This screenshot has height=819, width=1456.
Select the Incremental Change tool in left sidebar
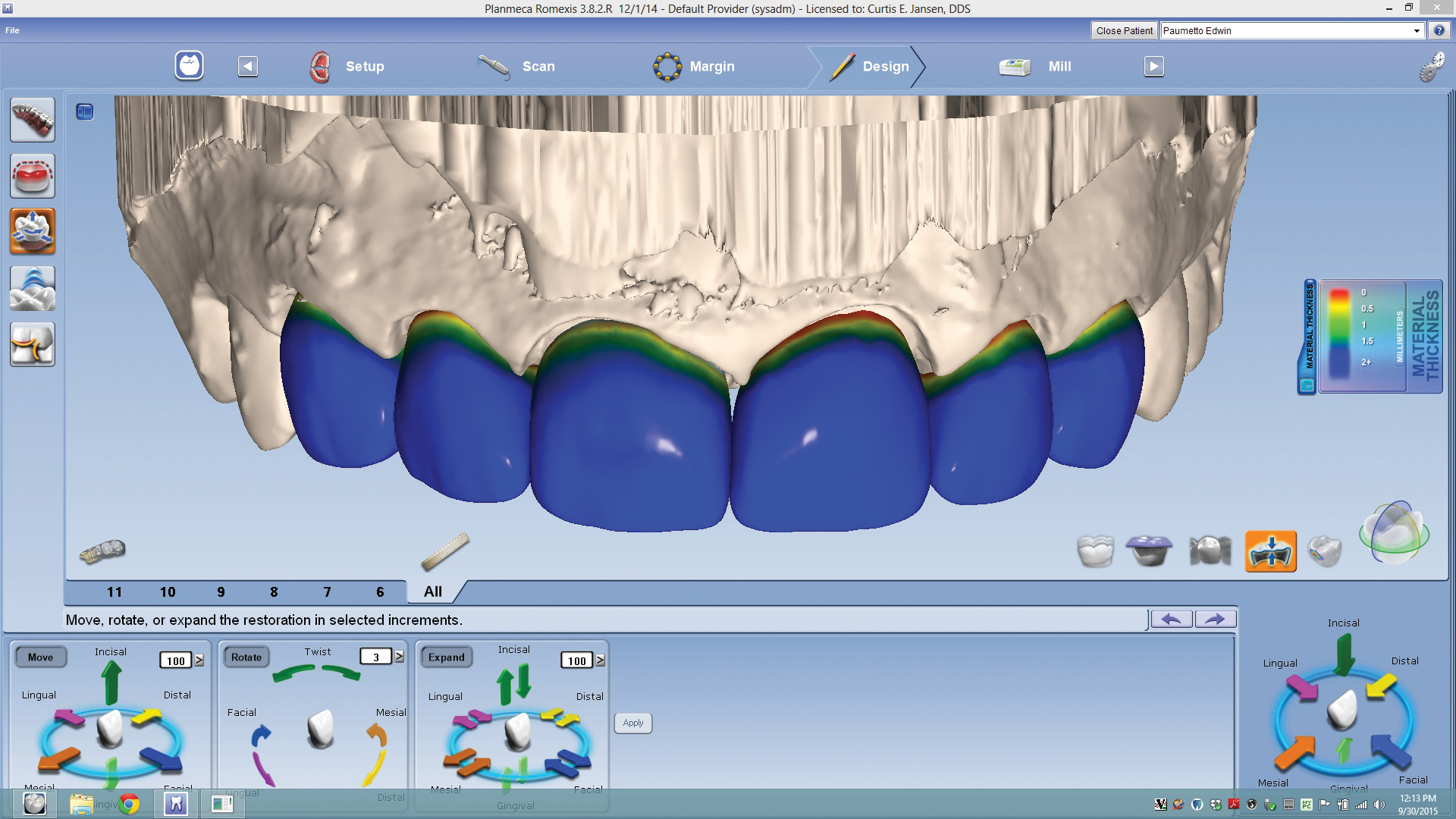point(33,231)
